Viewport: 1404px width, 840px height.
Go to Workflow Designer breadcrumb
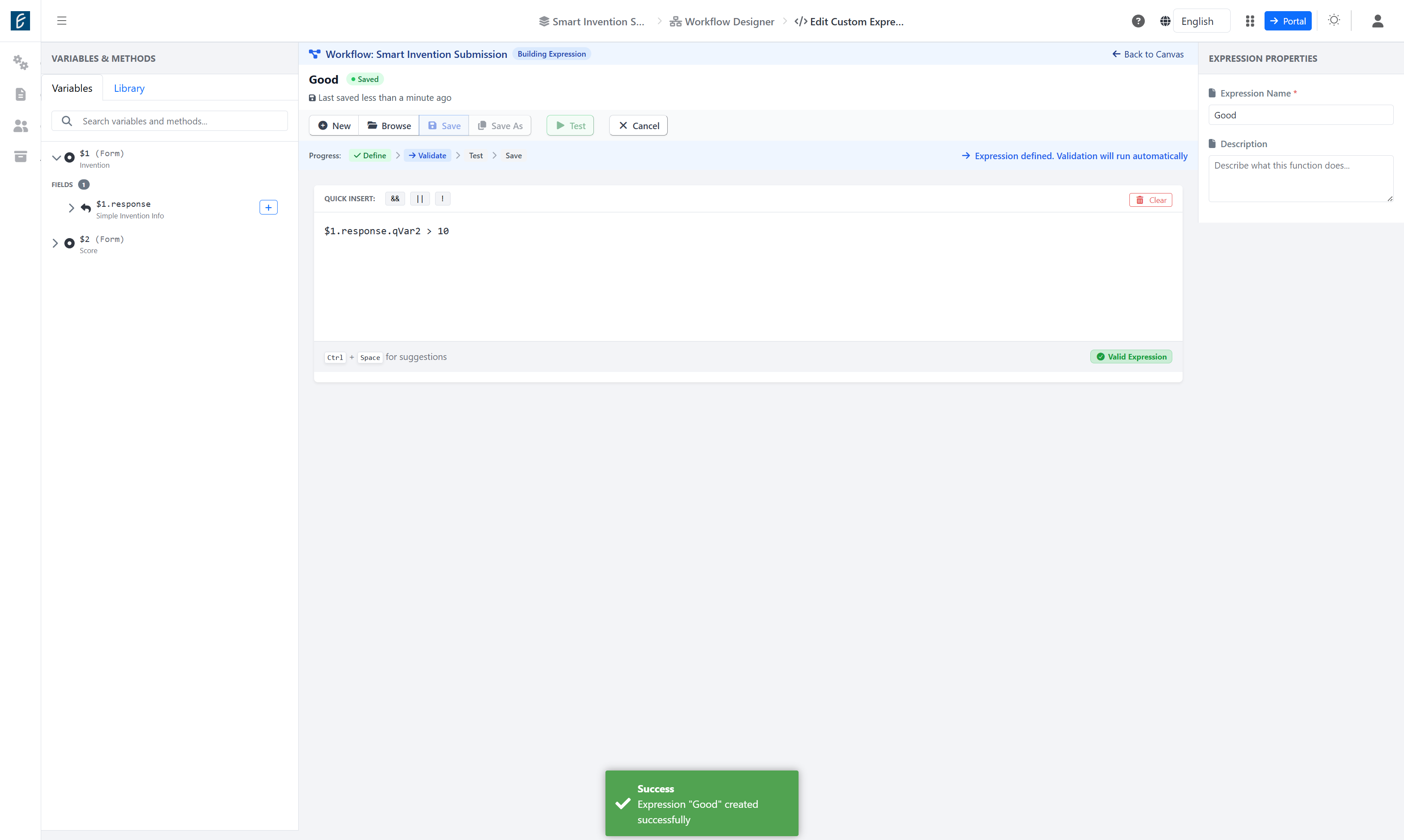[722, 21]
